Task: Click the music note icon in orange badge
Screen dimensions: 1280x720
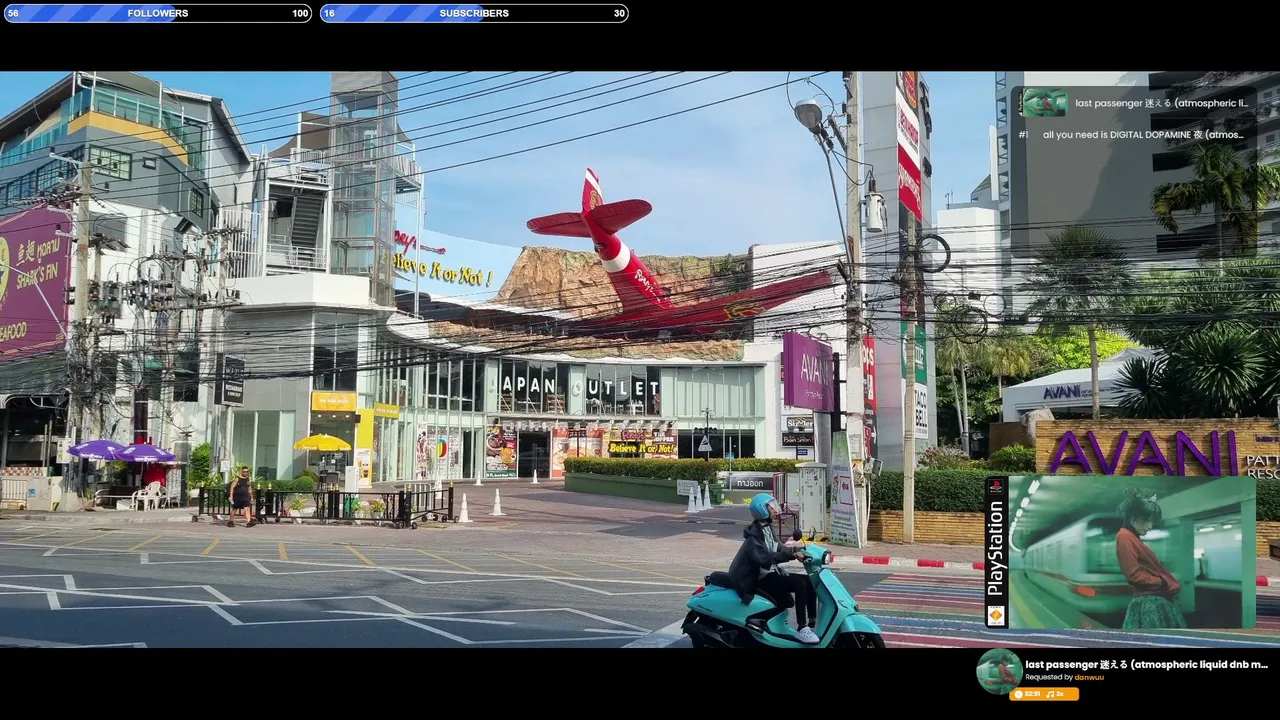Action: (x=1050, y=694)
